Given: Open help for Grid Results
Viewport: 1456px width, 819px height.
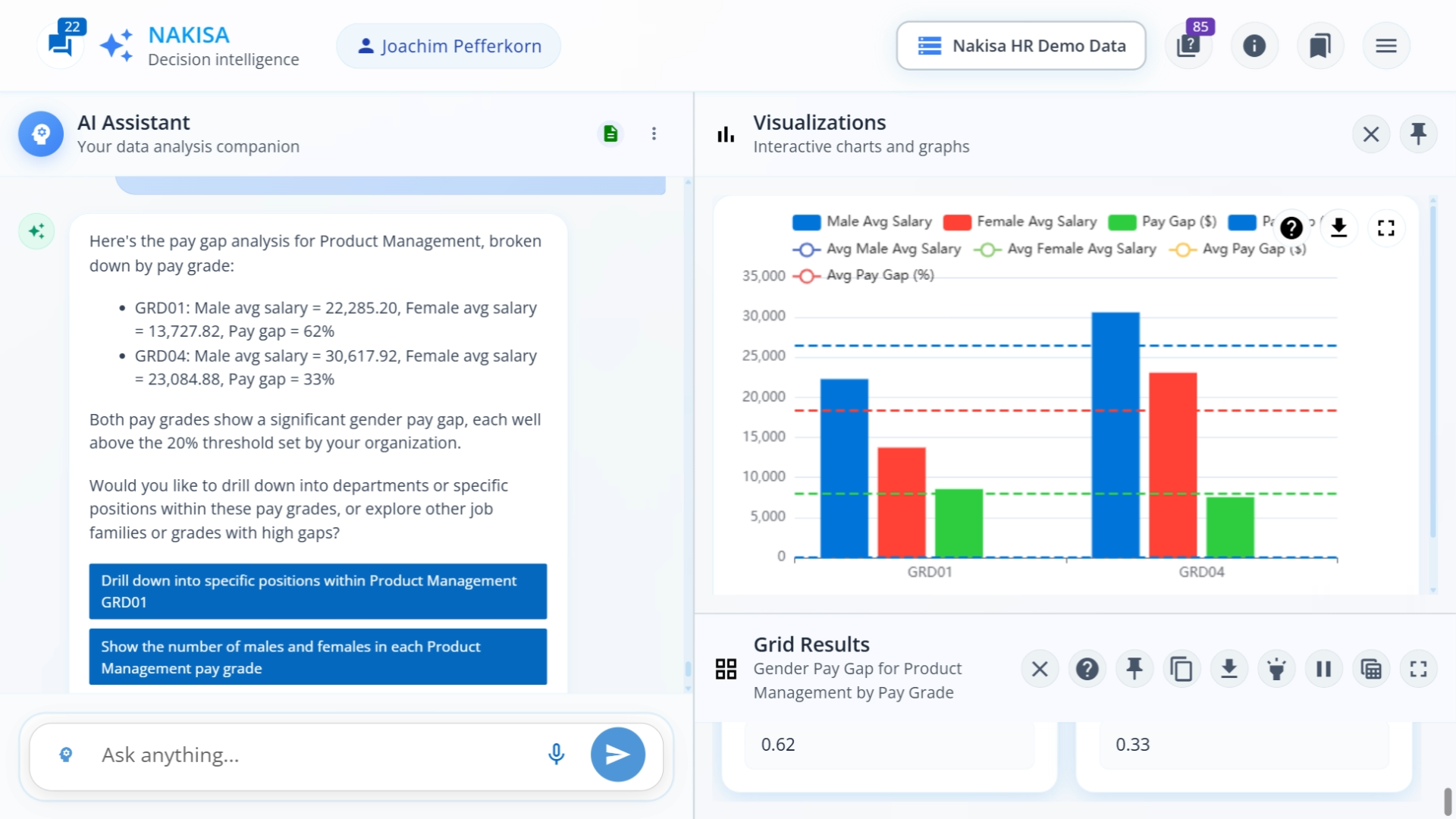Looking at the screenshot, I should tap(1087, 669).
